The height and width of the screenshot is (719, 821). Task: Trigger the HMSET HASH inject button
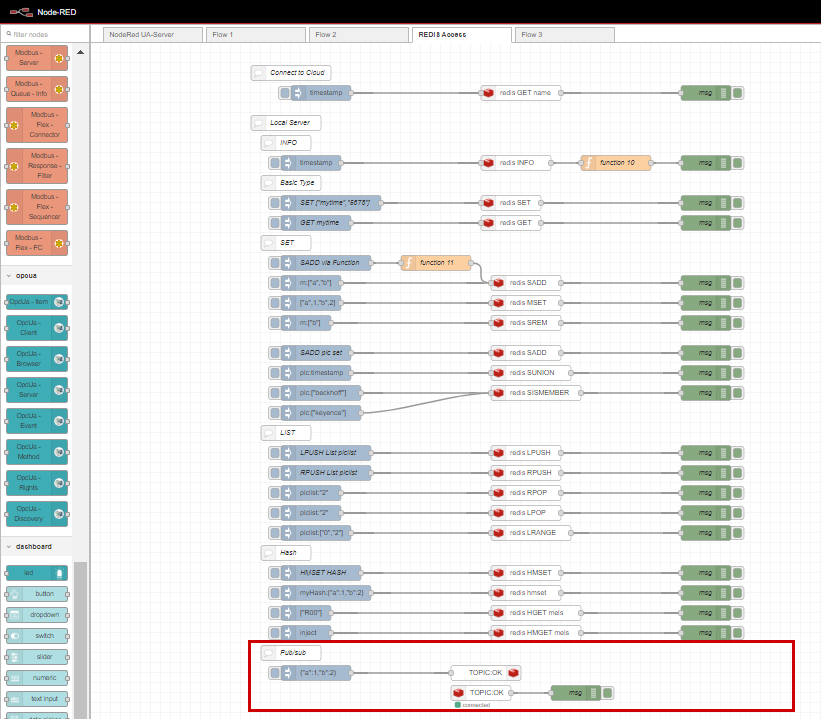[x=274, y=573]
